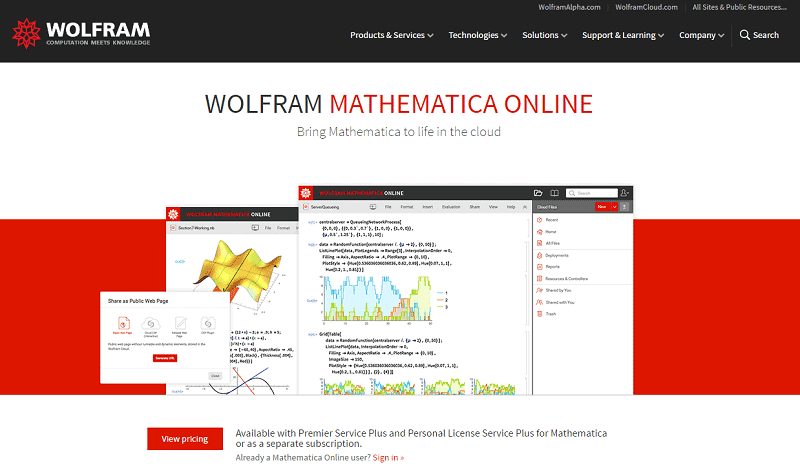
Task: Open the Company dropdown menu
Action: click(x=702, y=35)
